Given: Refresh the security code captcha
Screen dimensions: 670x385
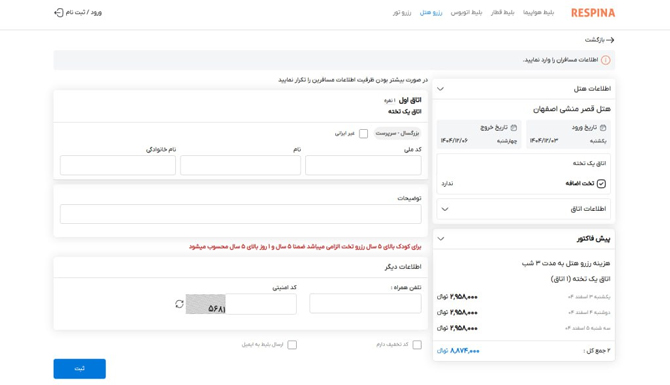Looking at the screenshot, I should 179,304.
